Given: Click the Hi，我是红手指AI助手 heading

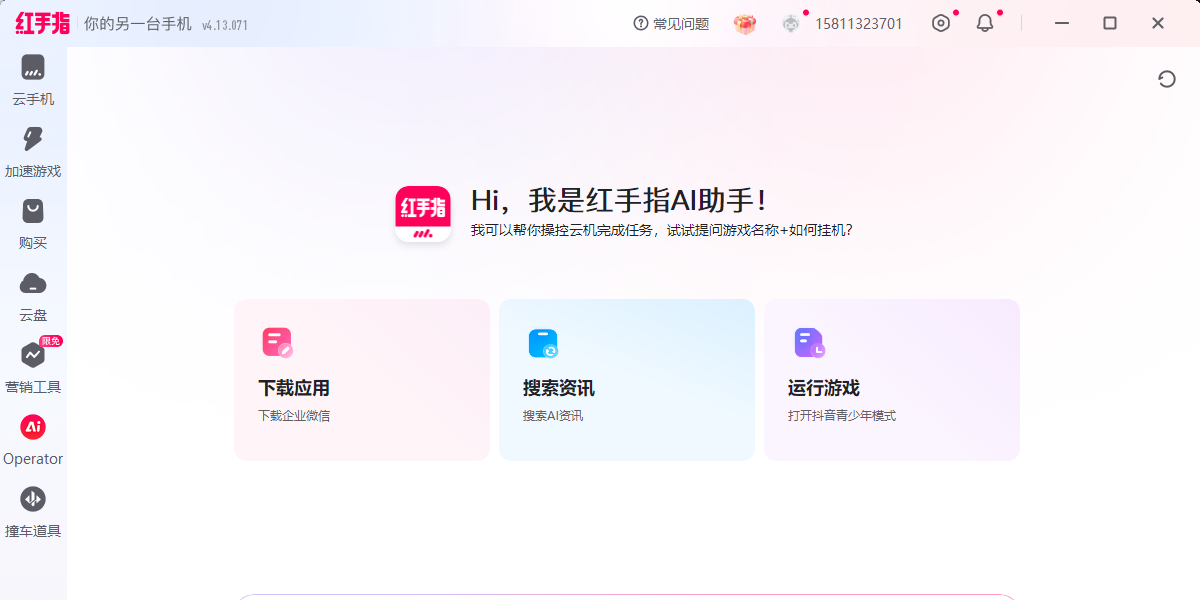Looking at the screenshot, I should (x=620, y=200).
